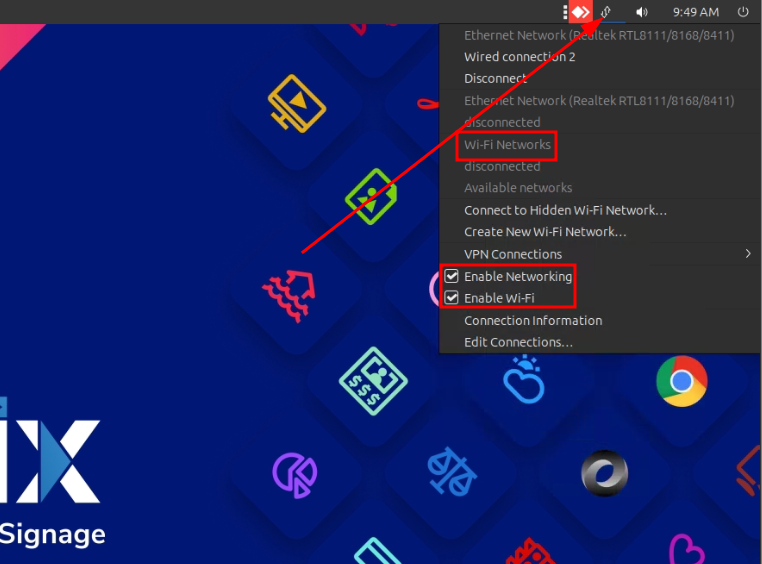Click the three-dot tray handle icon
762x564 pixels.
565,12
